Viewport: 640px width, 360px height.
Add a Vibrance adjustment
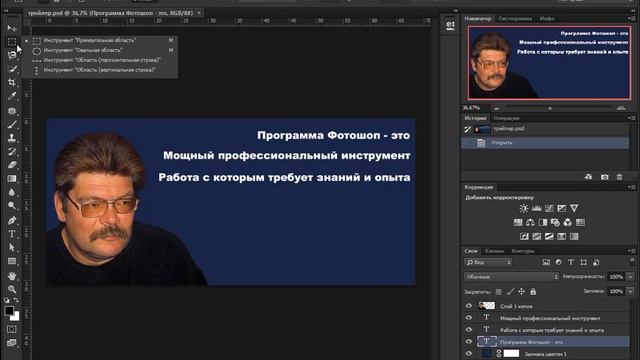tap(574, 209)
